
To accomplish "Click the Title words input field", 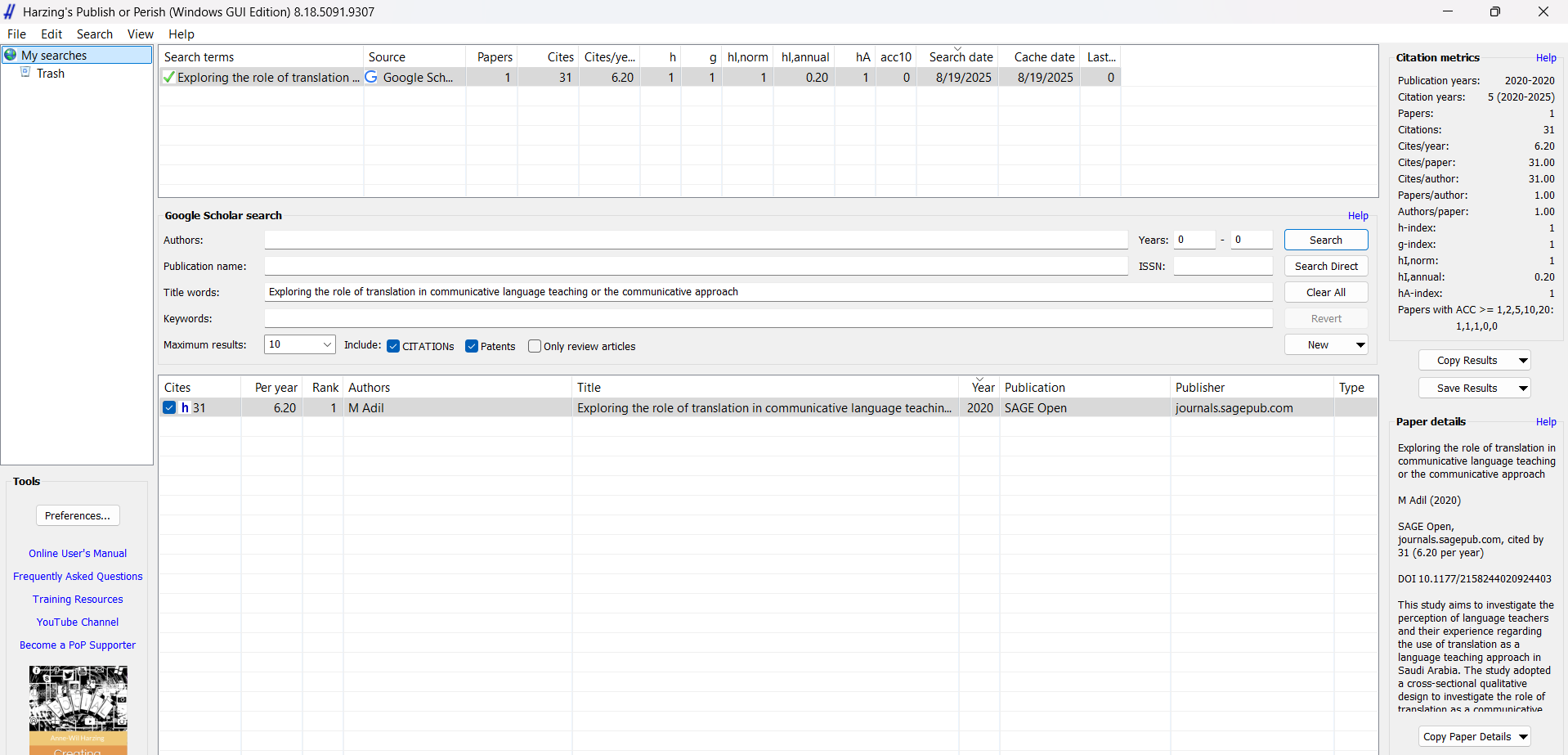I will pyautogui.click(x=768, y=292).
